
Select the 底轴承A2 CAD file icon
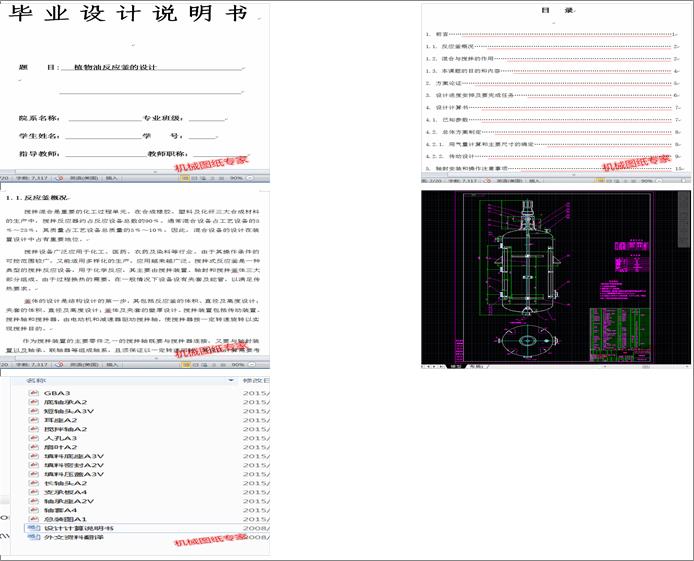click(x=33, y=402)
